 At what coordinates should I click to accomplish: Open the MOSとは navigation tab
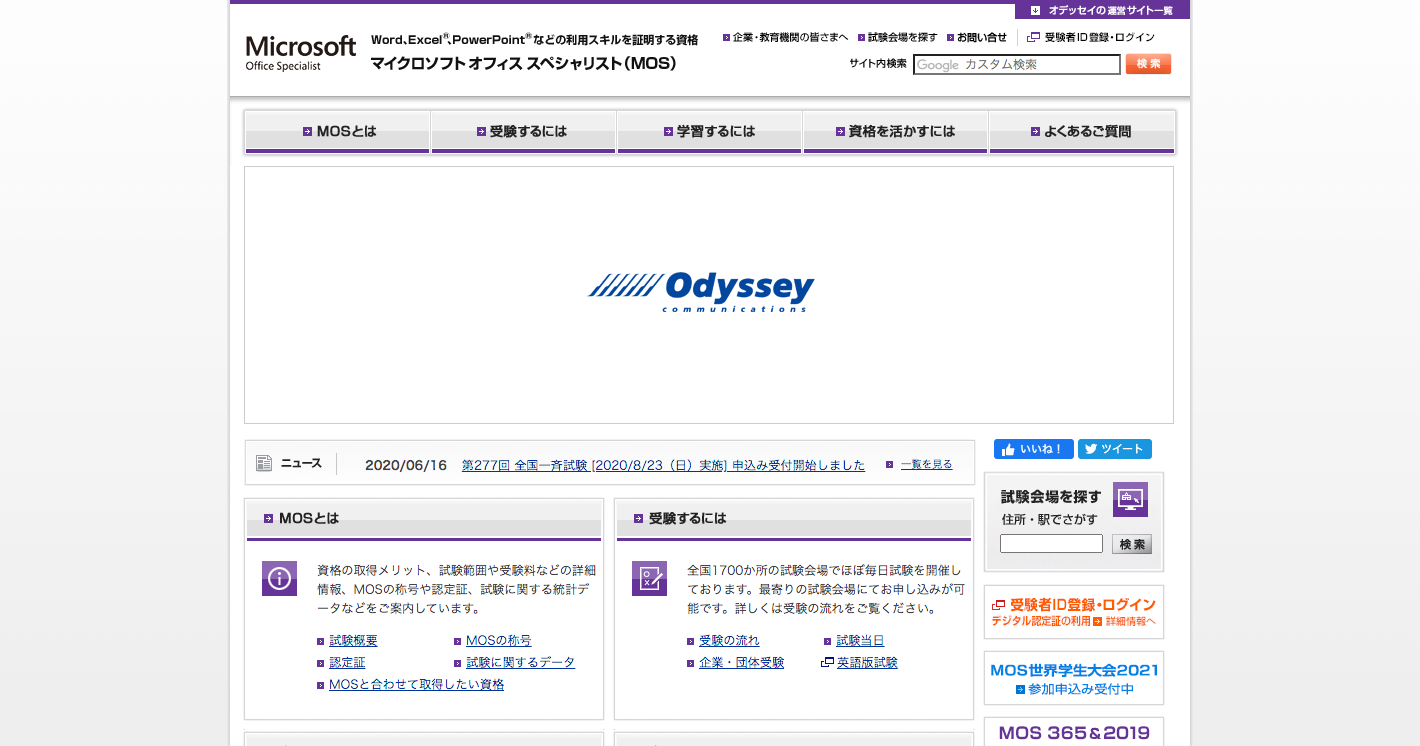point(338,132)
